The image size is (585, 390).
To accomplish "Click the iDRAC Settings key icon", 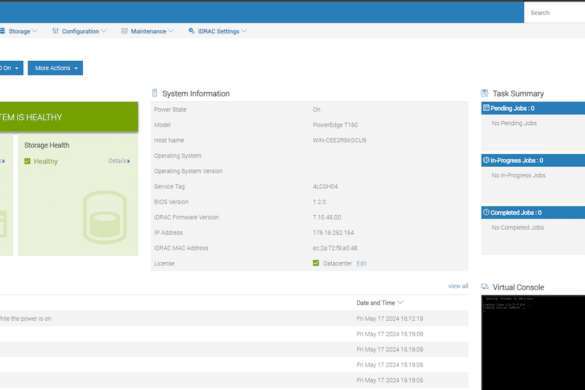I will (191, 31).
